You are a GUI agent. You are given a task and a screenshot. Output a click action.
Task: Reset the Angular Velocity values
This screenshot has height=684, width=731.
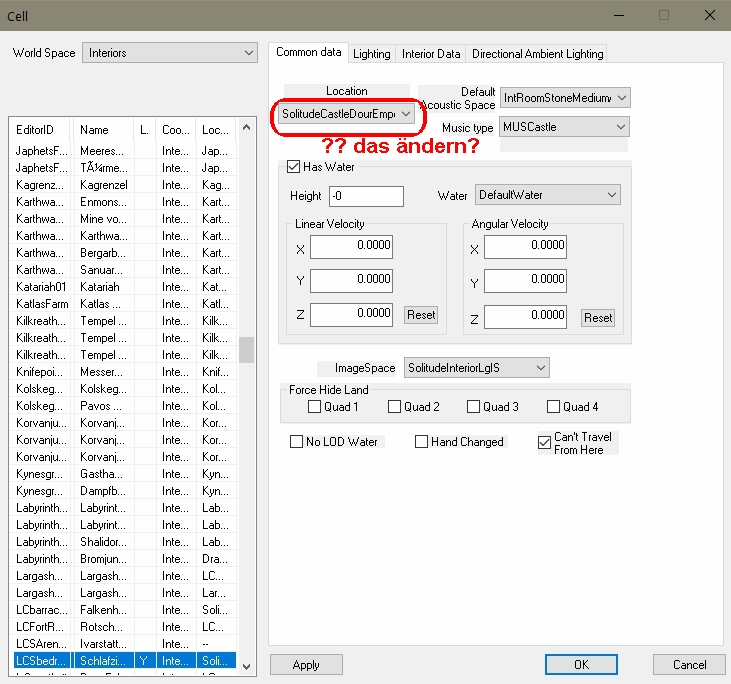598,317
